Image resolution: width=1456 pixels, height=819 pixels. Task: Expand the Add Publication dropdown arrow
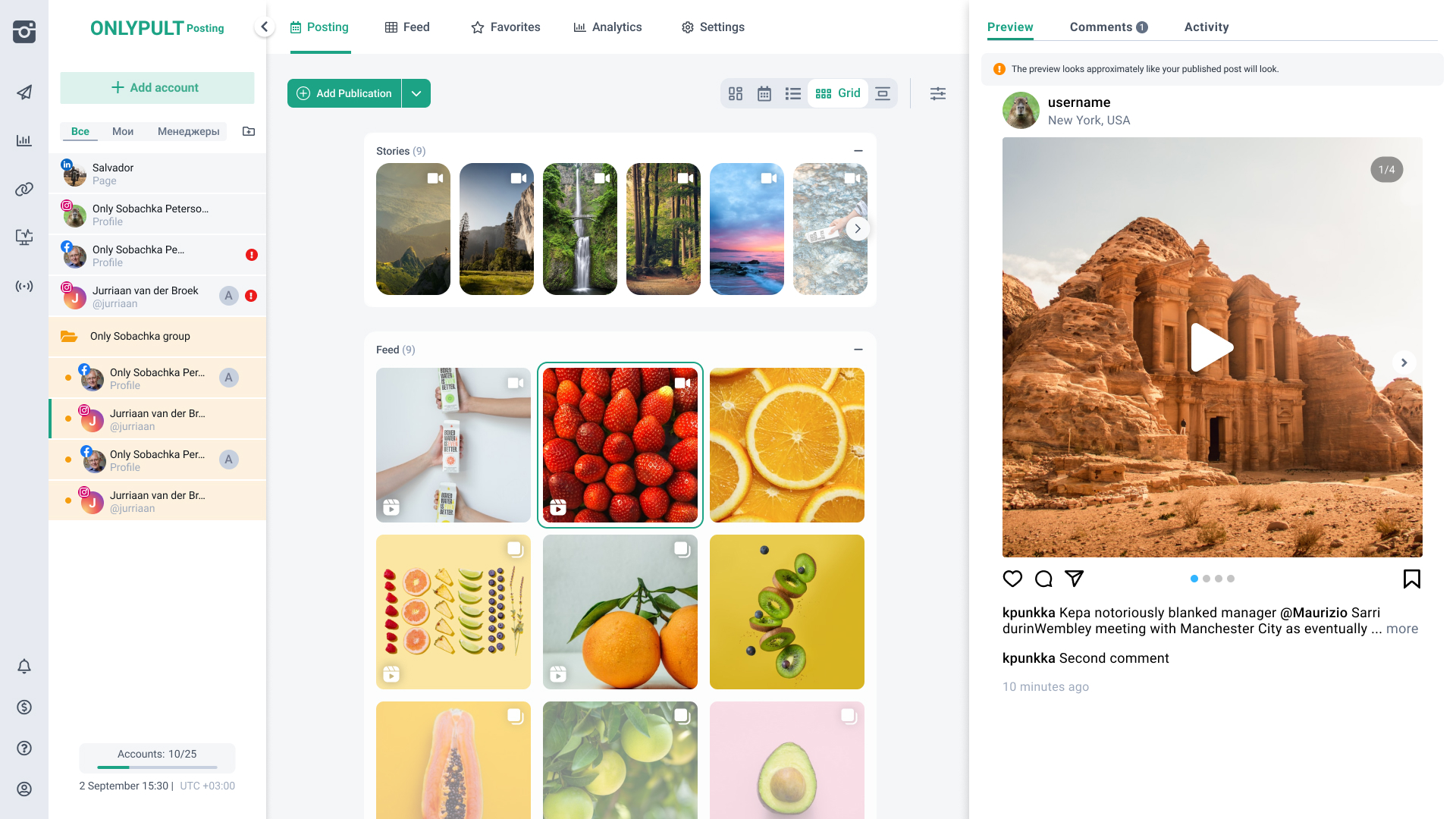416,93
